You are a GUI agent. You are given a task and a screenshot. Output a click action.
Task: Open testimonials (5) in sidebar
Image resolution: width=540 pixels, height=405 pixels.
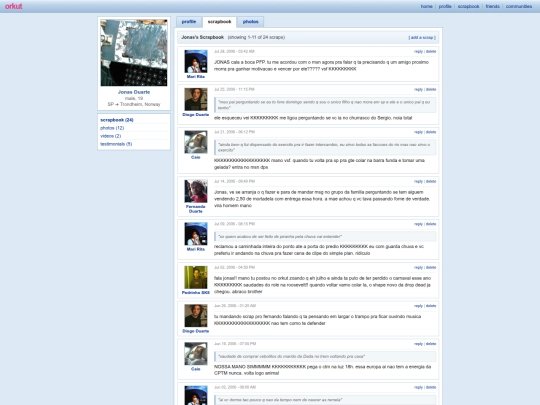(116, 144)
